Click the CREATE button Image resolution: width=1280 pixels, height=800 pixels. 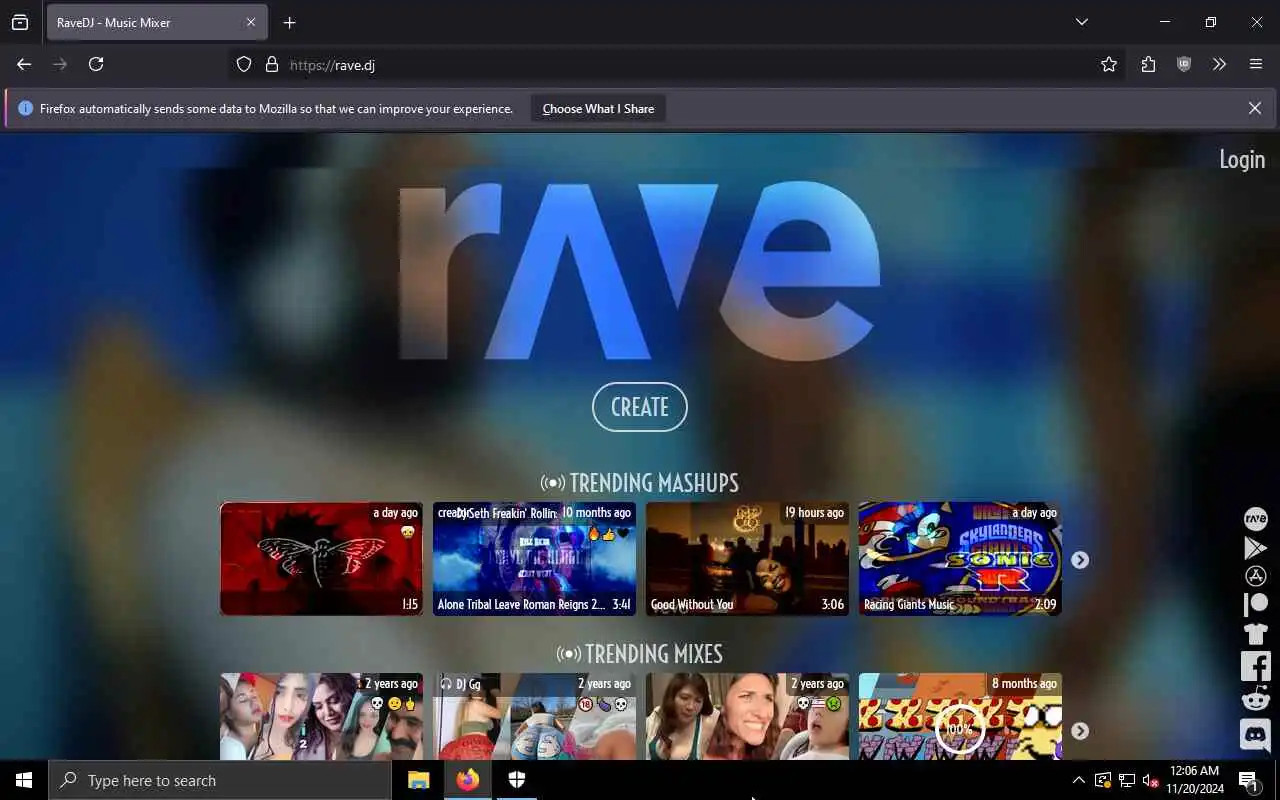click(x=640, y=407)
